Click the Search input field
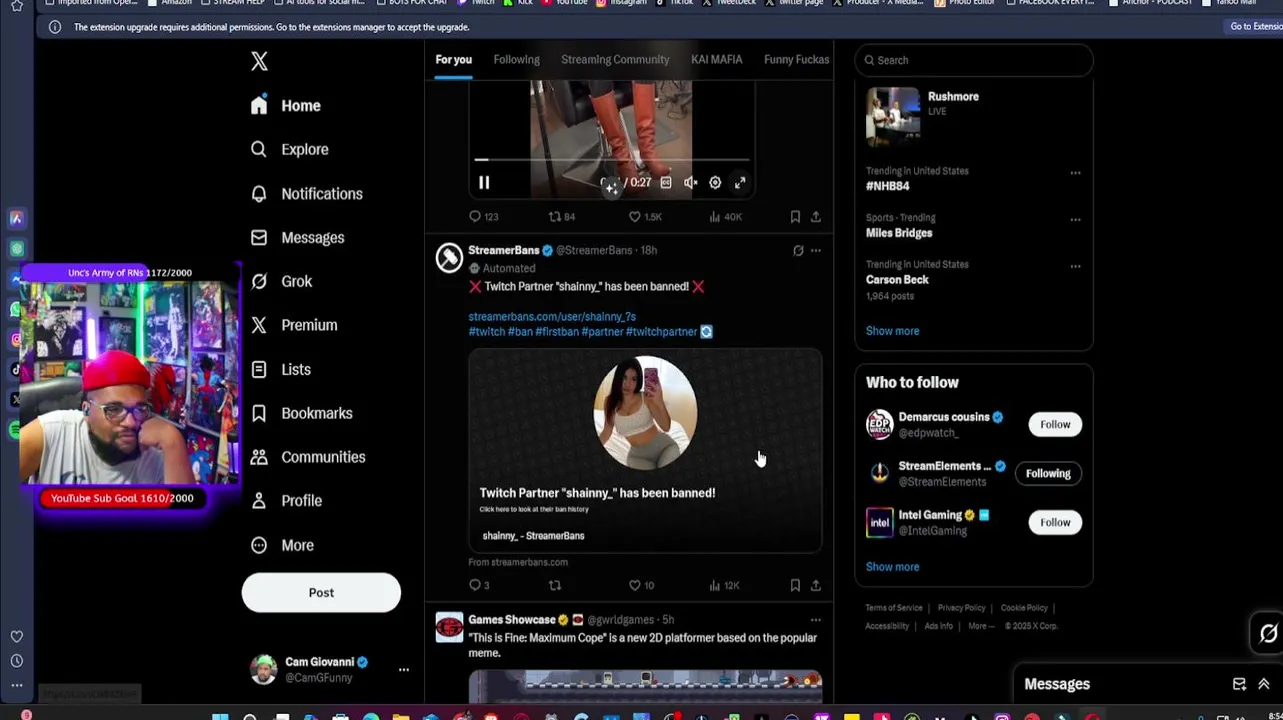 (x=974, y=60)
